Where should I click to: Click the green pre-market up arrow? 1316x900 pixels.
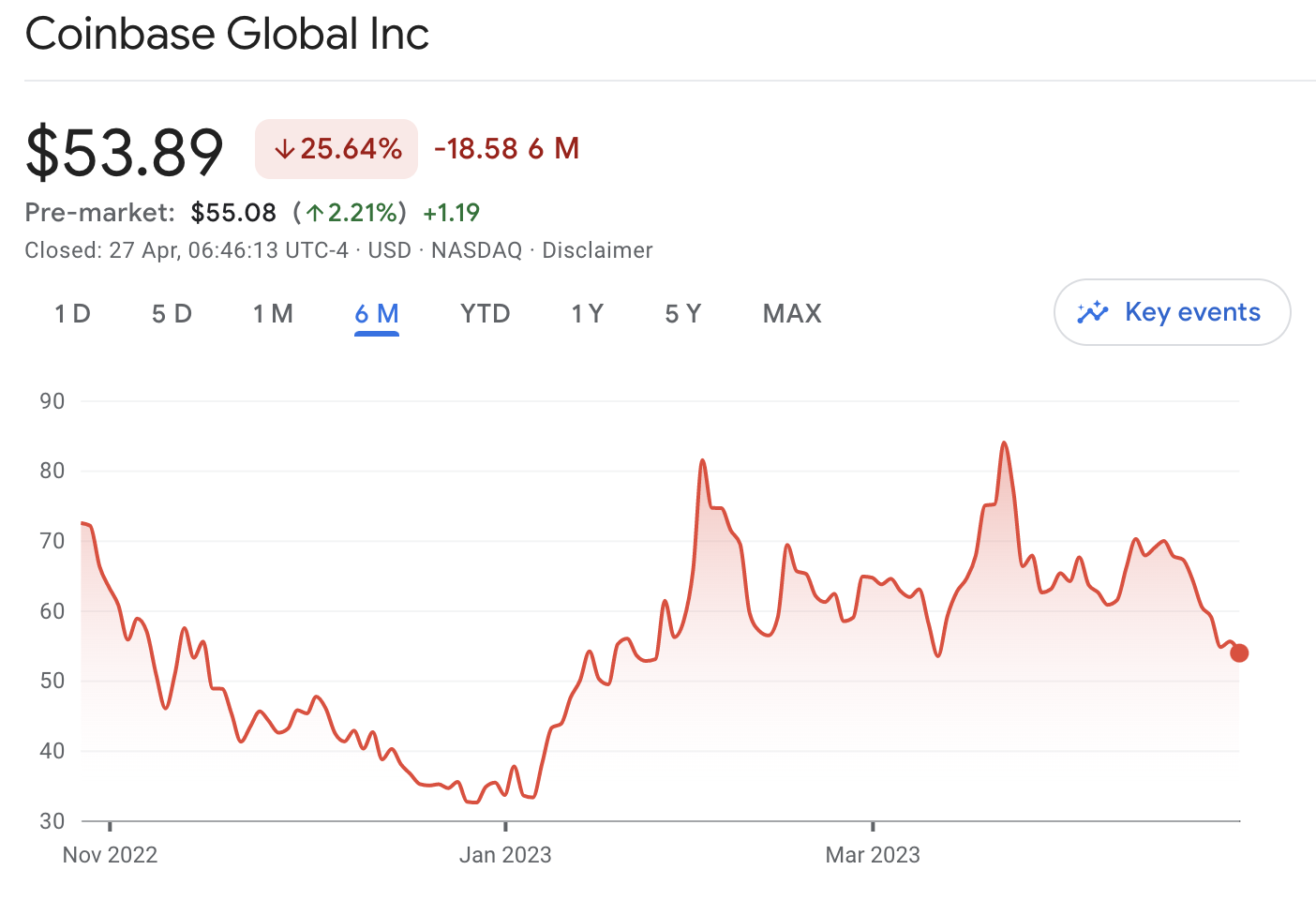(315, 213)
